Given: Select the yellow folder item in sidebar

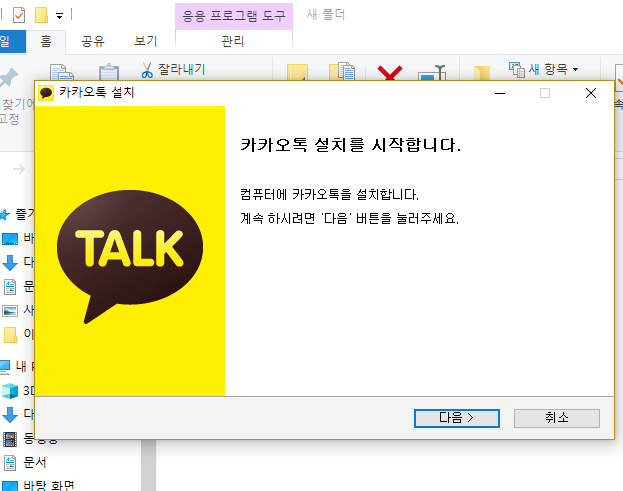Looking at the screenshot, I should click(x=17, y=334).
